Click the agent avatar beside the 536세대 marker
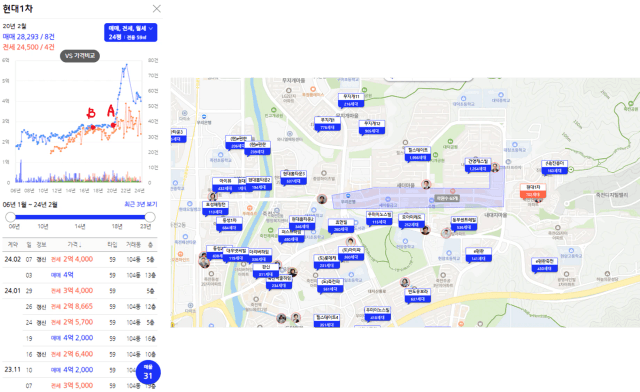Viewport: 640px width, 392px height. pyautogui.click(x=446, y=233)
